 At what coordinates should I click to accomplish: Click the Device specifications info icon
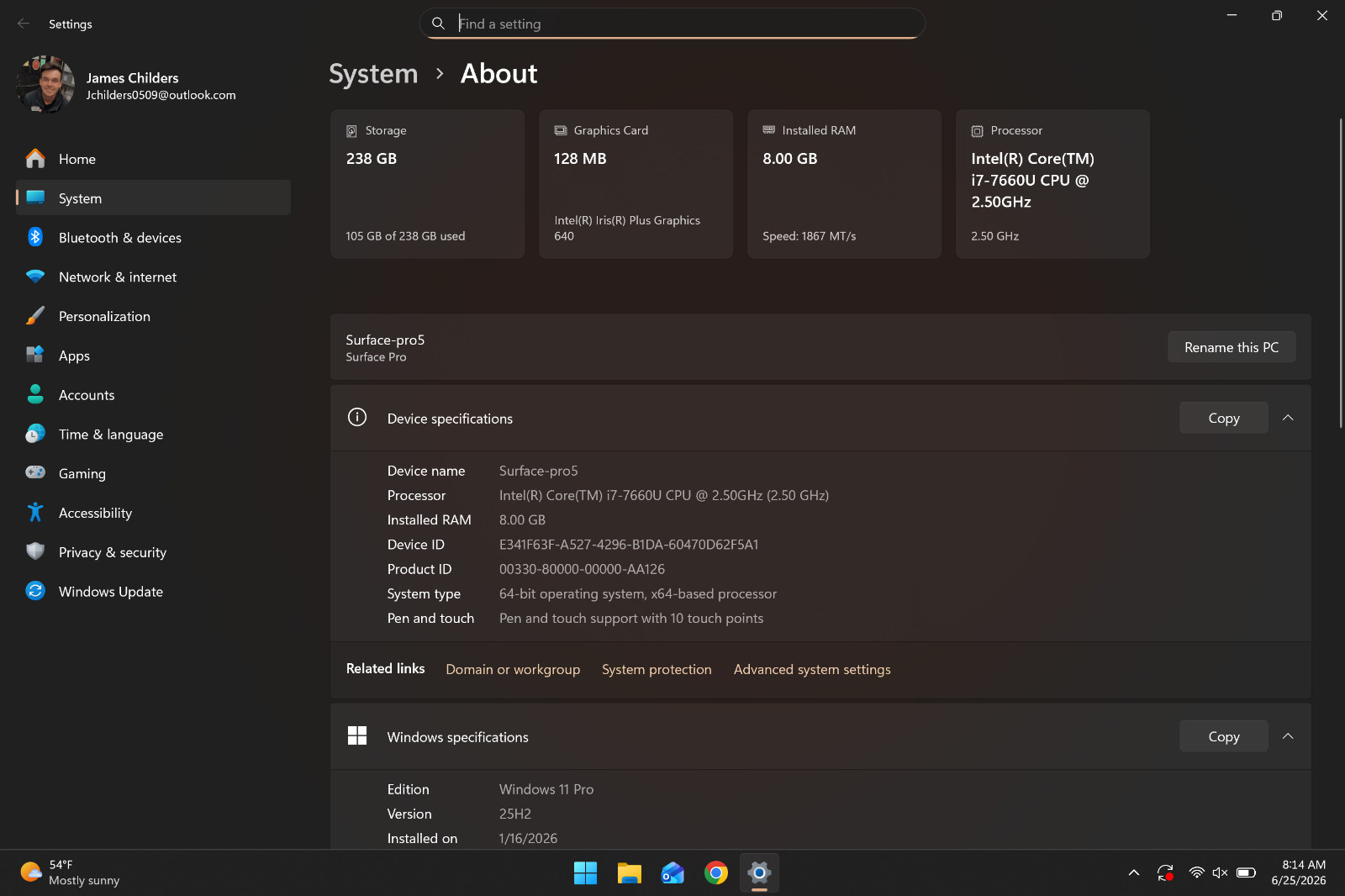(357, 418)
